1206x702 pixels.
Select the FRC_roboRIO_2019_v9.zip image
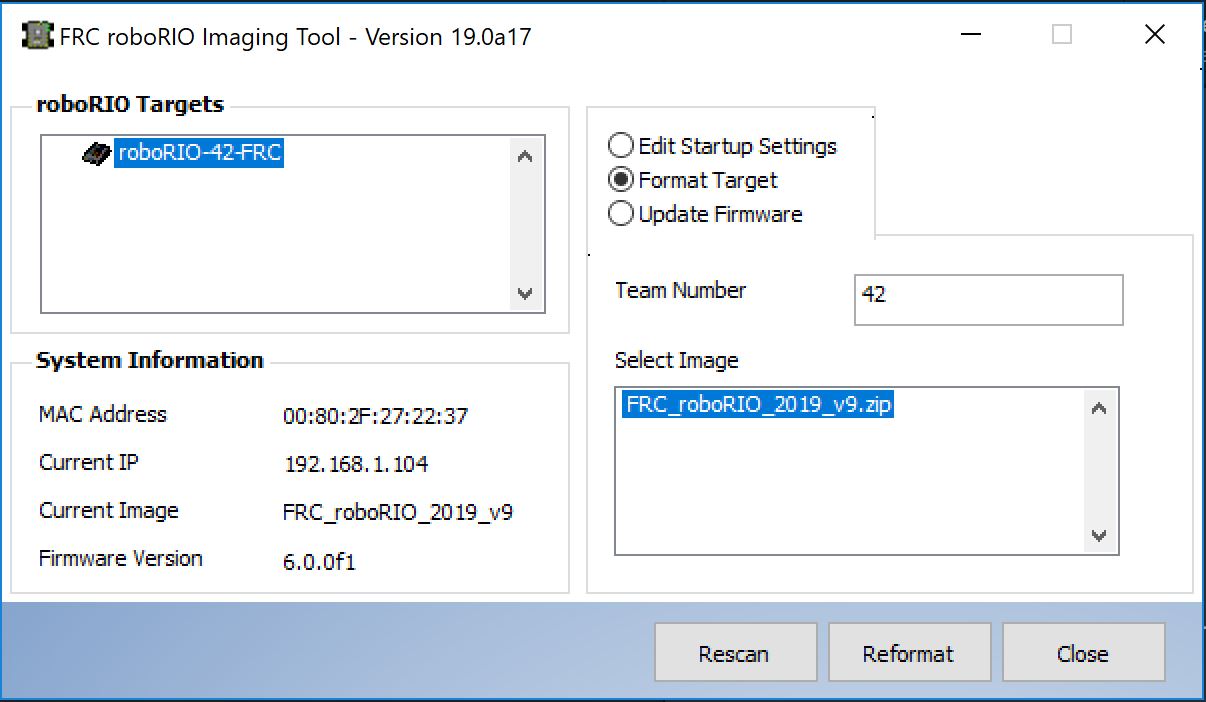757,405
